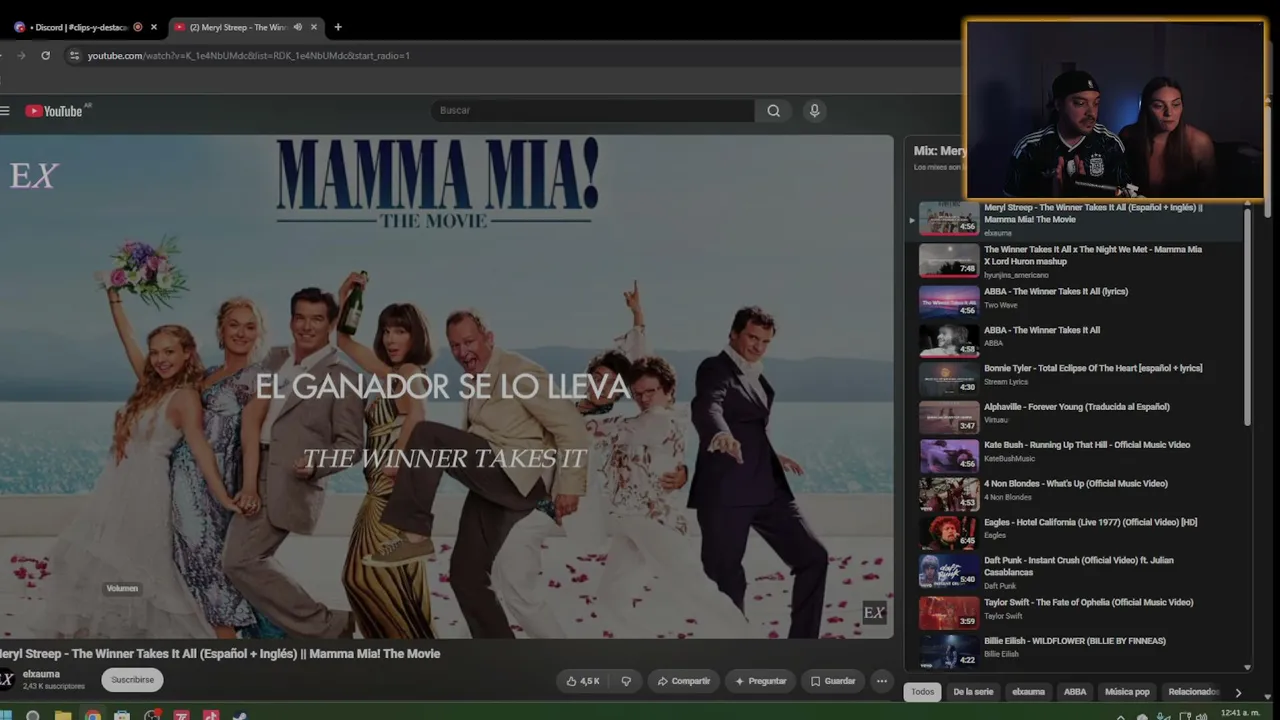Open File Explorer from the taskbar
The width and height of the screenshot is (1280, 720).
pos(62,715)
